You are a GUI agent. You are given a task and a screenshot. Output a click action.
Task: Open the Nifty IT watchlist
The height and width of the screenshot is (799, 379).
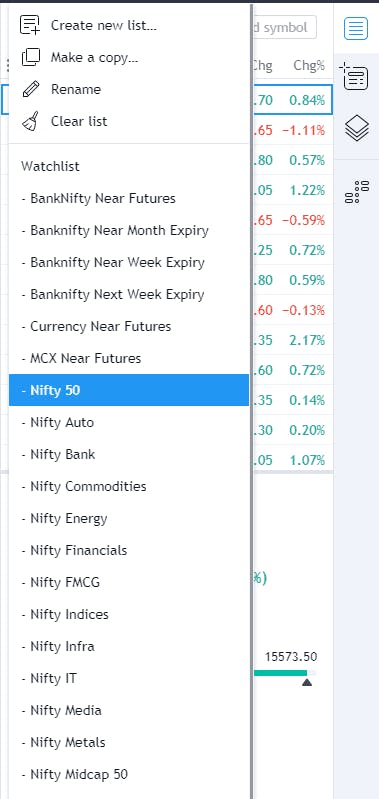click(129, 678)
